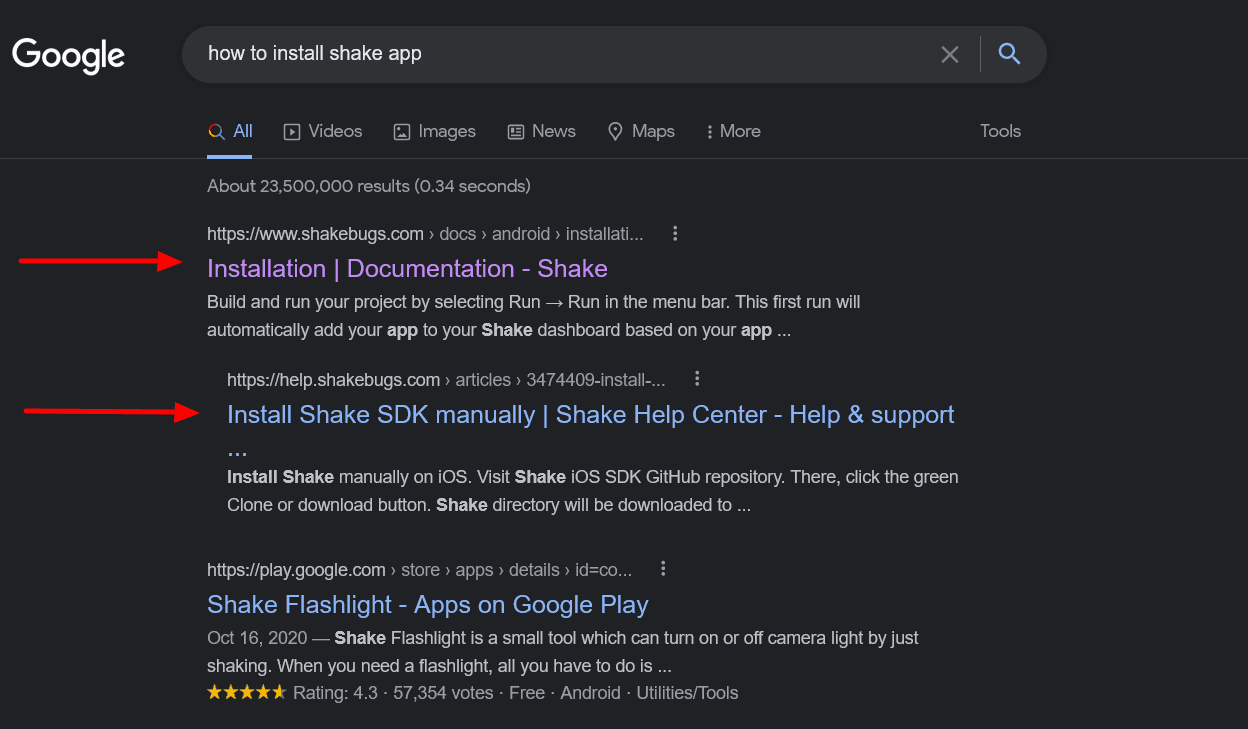The image size is (1248, 729).
Task: Clear the search box with X icon
Action: [x=950, y=54]
